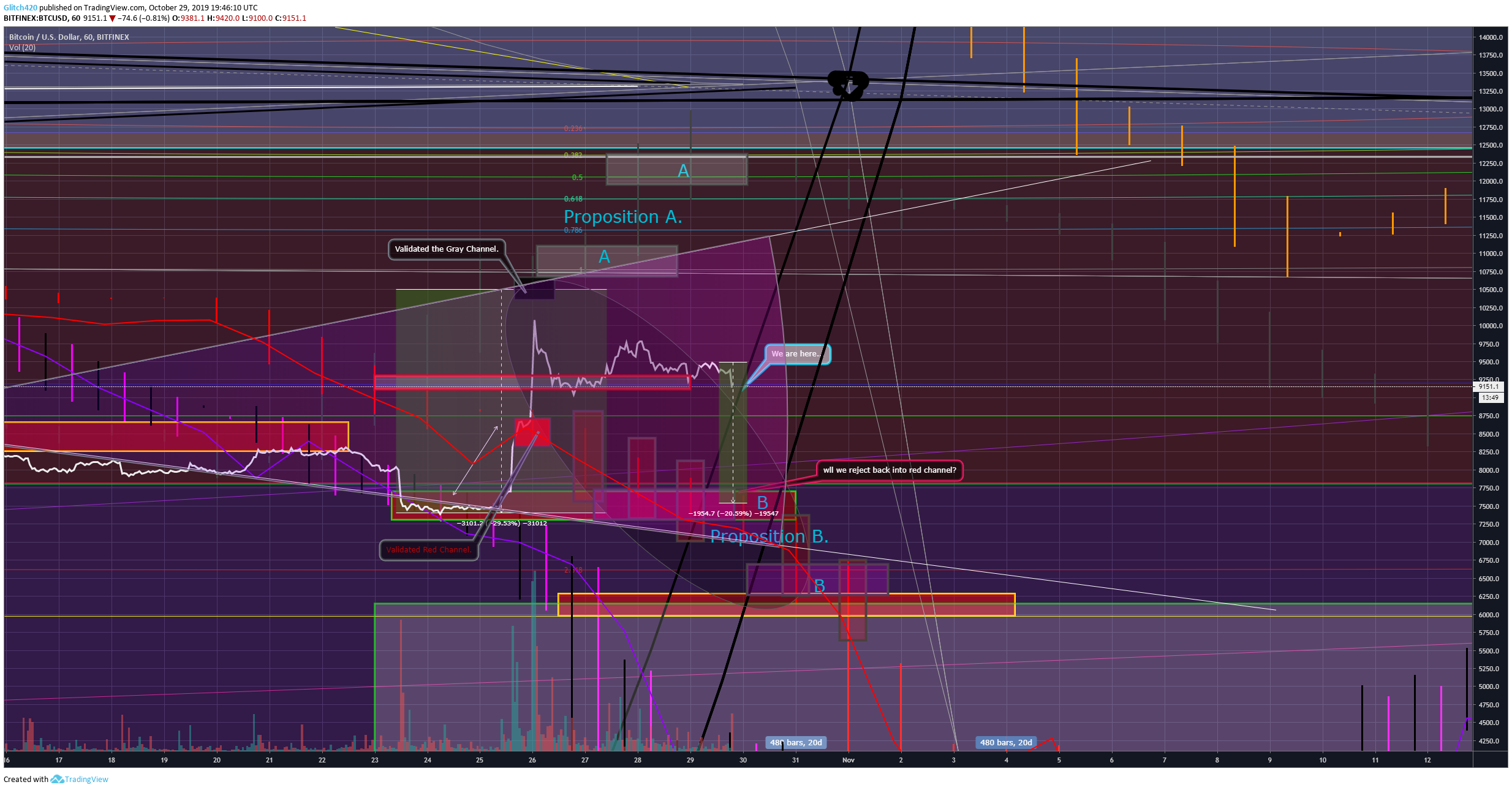The height and width of the screenshot is (790, 1512).
Task: Click the 4250.0 price axis label
Action: click(1490, 741)
